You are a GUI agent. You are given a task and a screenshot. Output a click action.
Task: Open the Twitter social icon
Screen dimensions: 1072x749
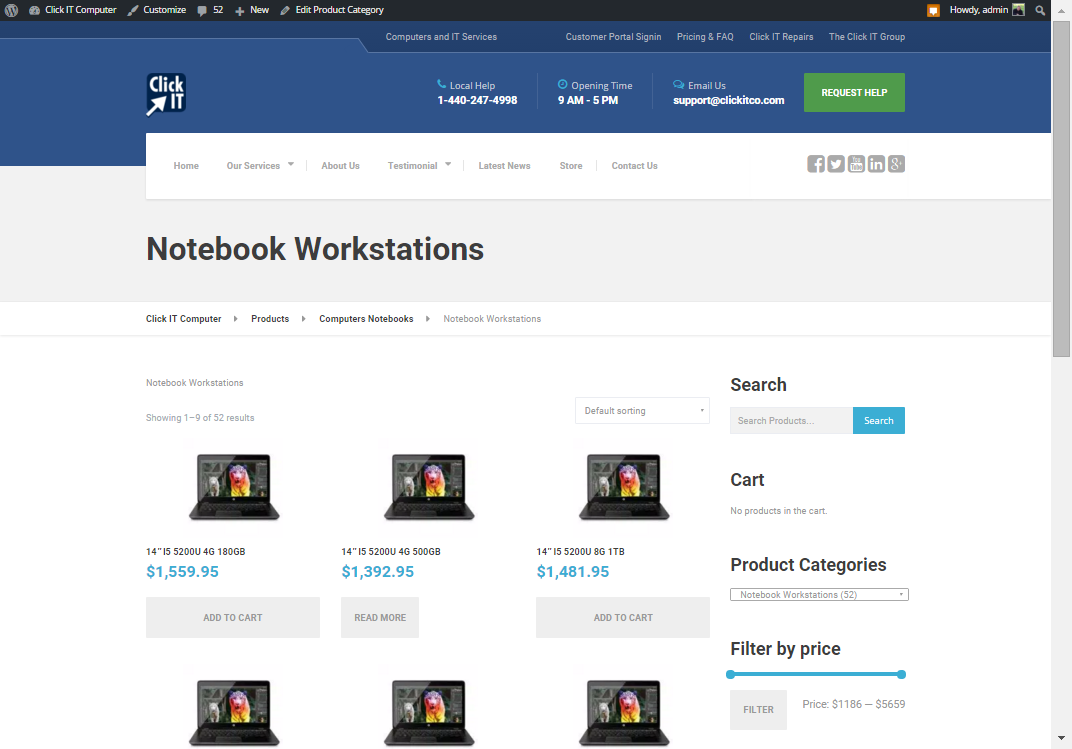click(x=836, y=164)
